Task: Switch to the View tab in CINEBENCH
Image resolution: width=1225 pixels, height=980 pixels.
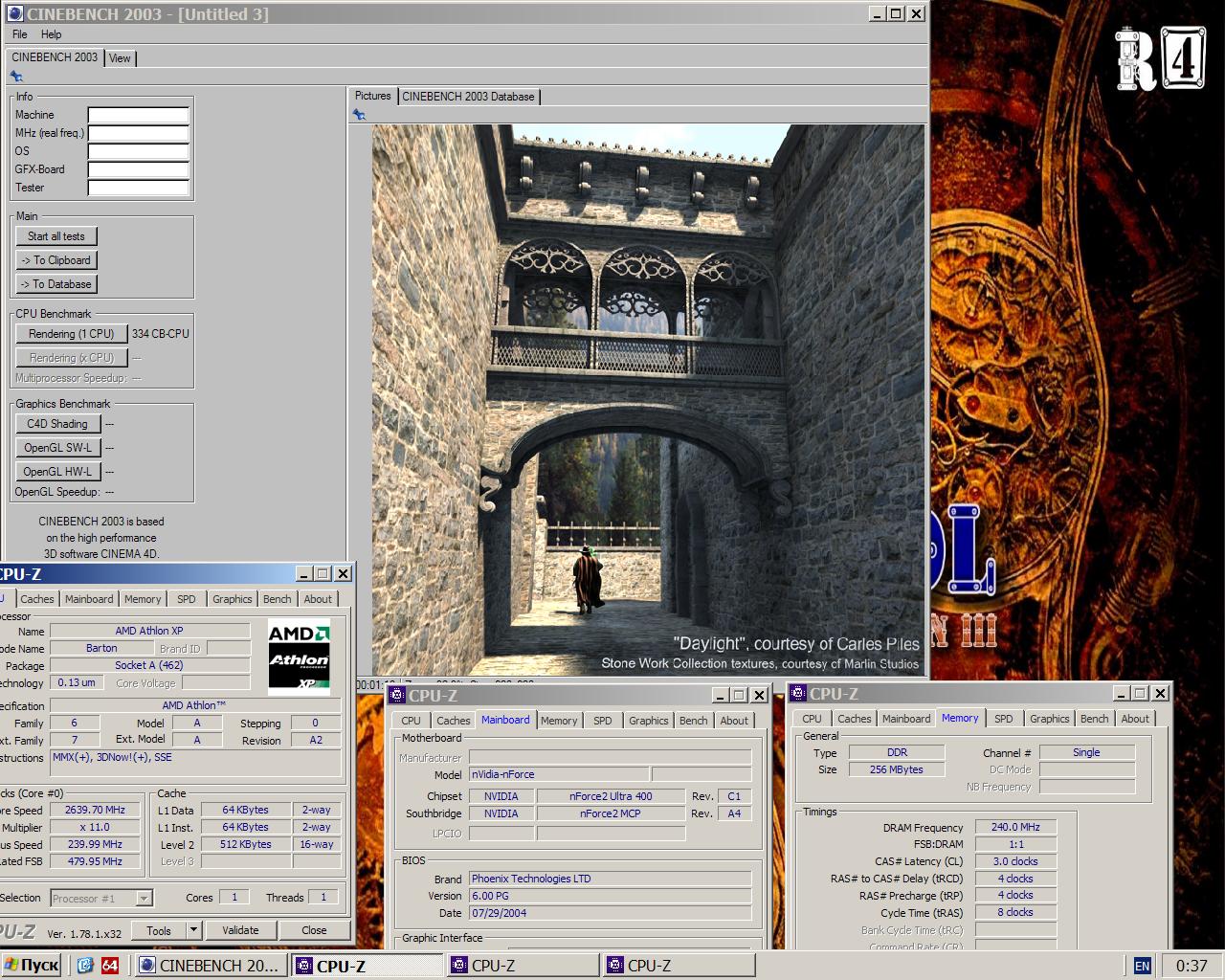Action: [x=120, y=58]
